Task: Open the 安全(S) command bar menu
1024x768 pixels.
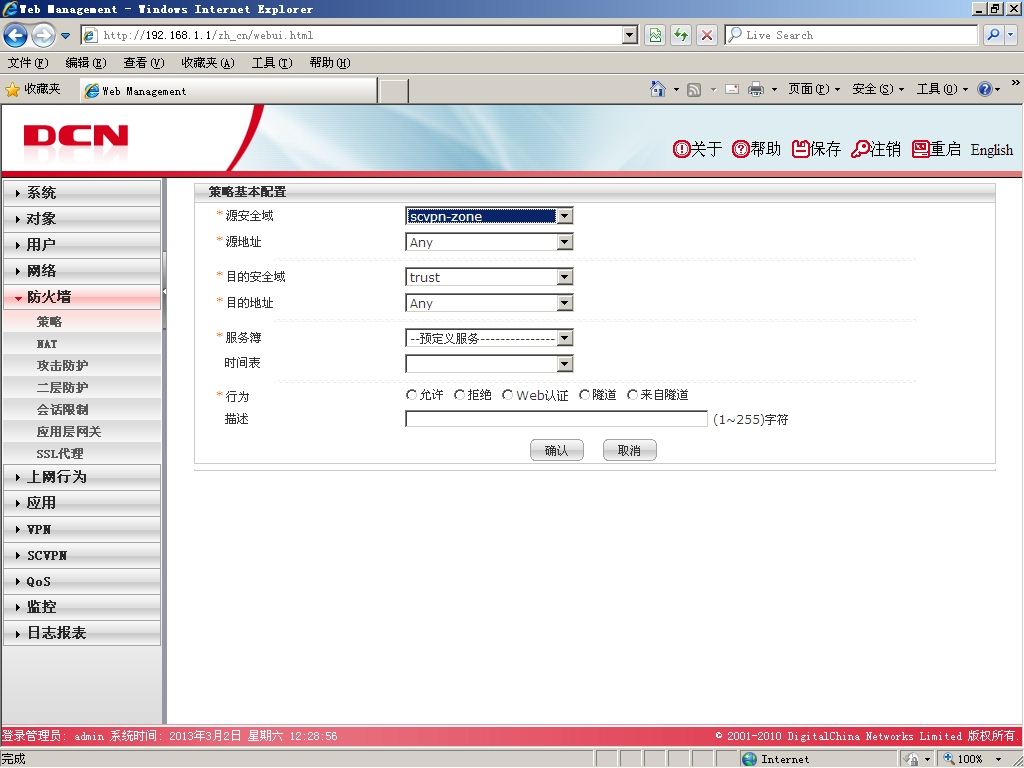Action: (878, 89)
